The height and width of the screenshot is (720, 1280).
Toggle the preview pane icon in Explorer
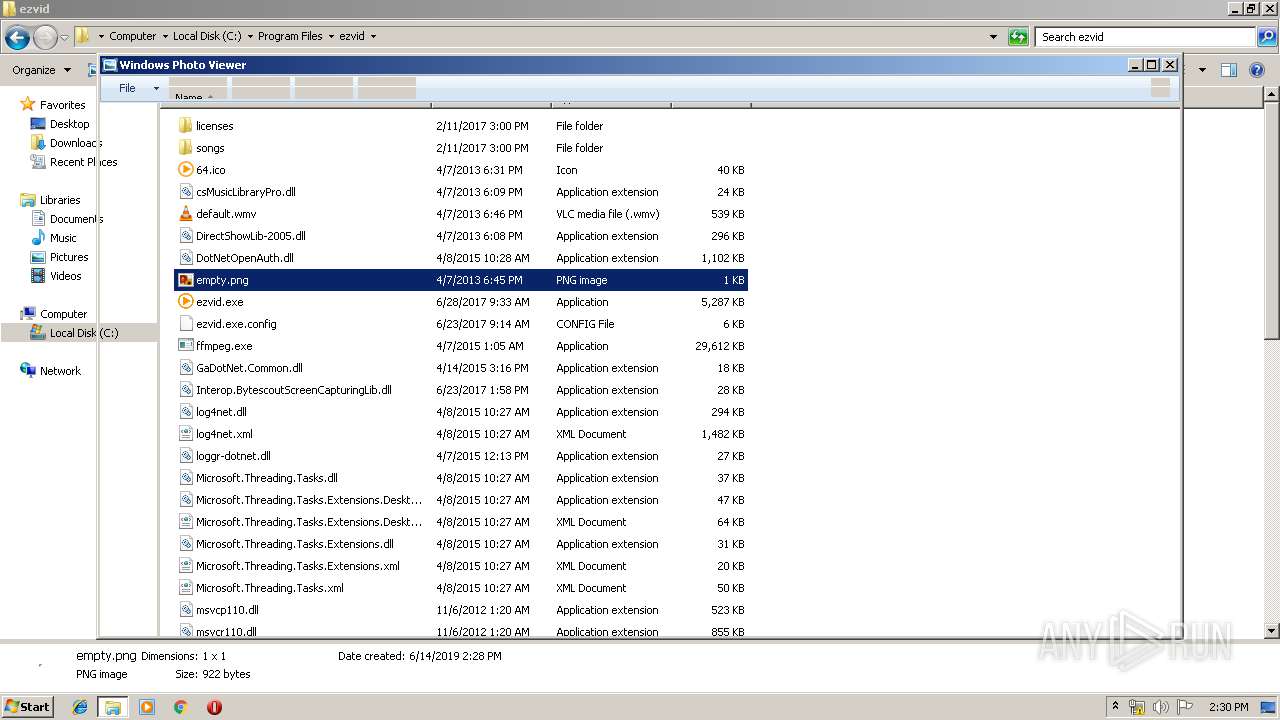(1229, 70)
